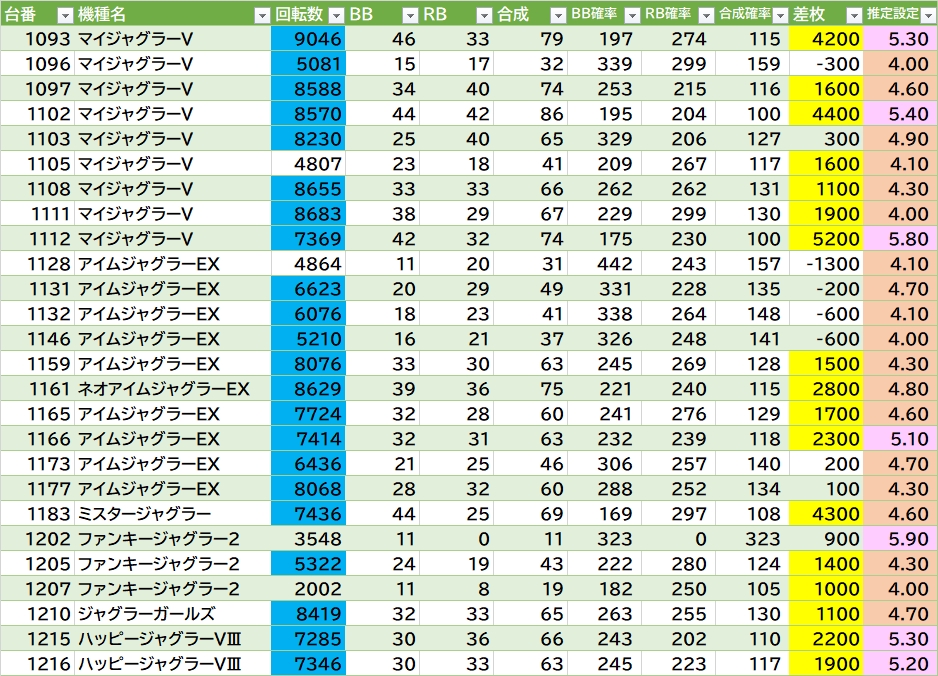Select spin count cell 9046
The width and height of the screenshot is (938, 676).
[308, 39]
